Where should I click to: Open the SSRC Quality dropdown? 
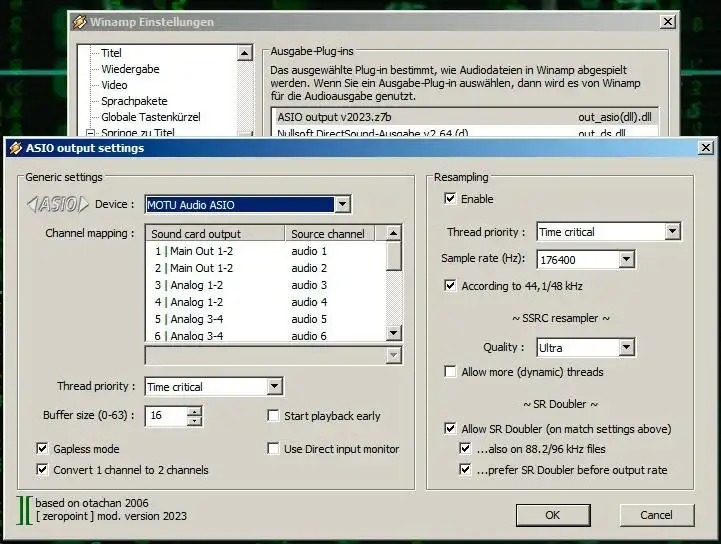626,347
